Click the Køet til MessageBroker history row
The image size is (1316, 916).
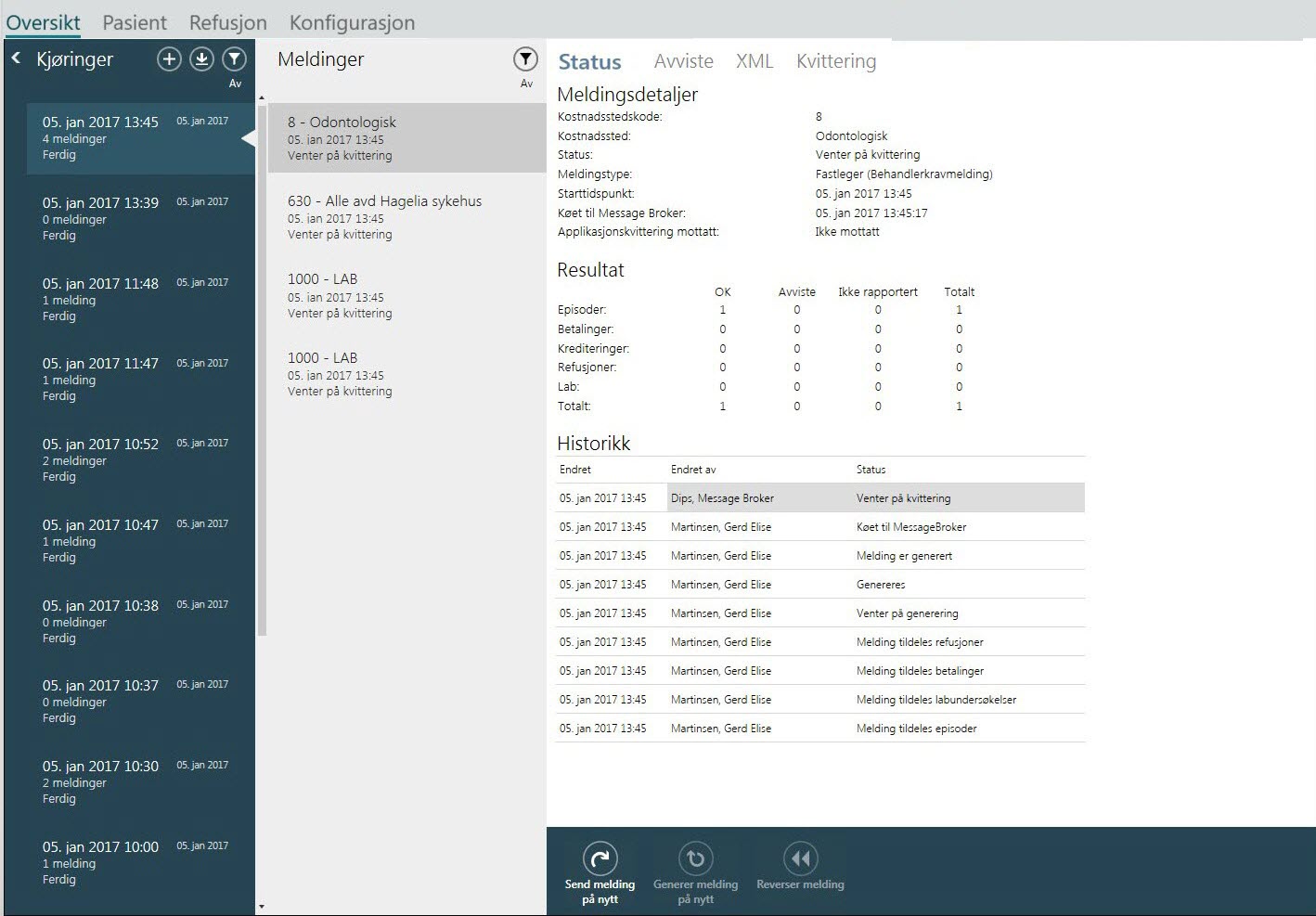pyautogui.click(x=819, y=527)
